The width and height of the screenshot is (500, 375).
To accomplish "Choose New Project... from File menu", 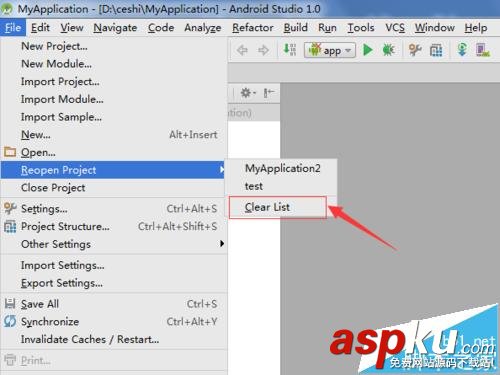I will pyautogui.click(x=114, y=46).
